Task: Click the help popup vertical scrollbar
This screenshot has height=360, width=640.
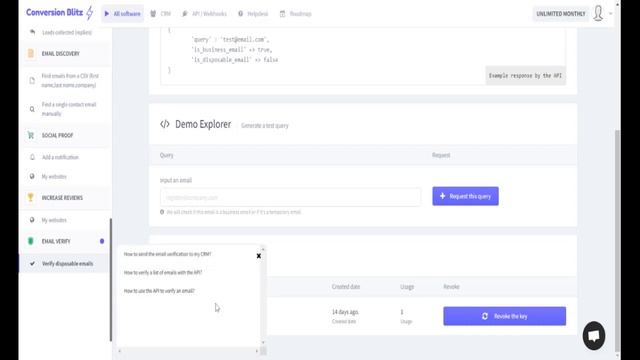Action: tap(263, 296)
